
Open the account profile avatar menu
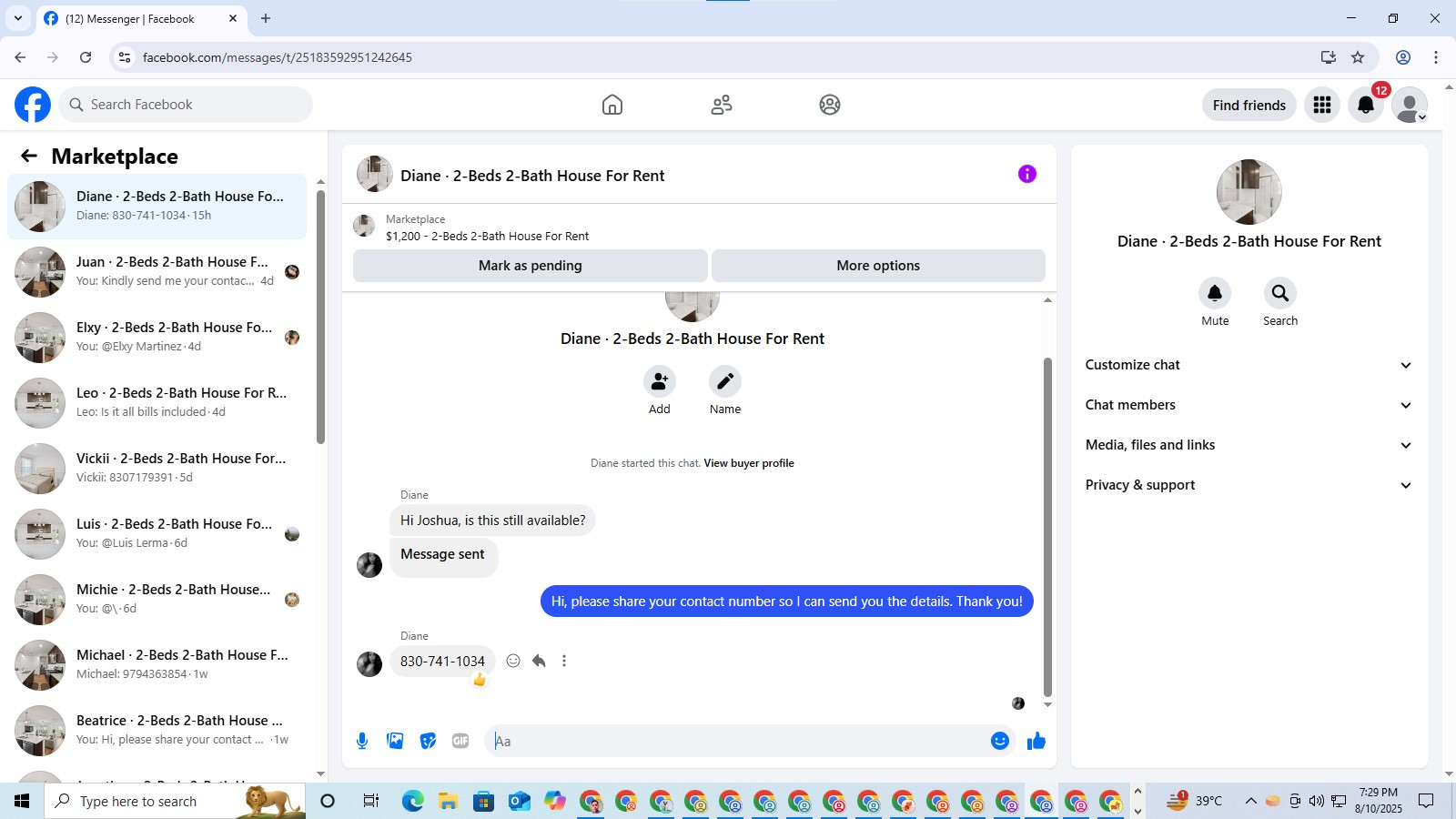[x=1410, y=105]
